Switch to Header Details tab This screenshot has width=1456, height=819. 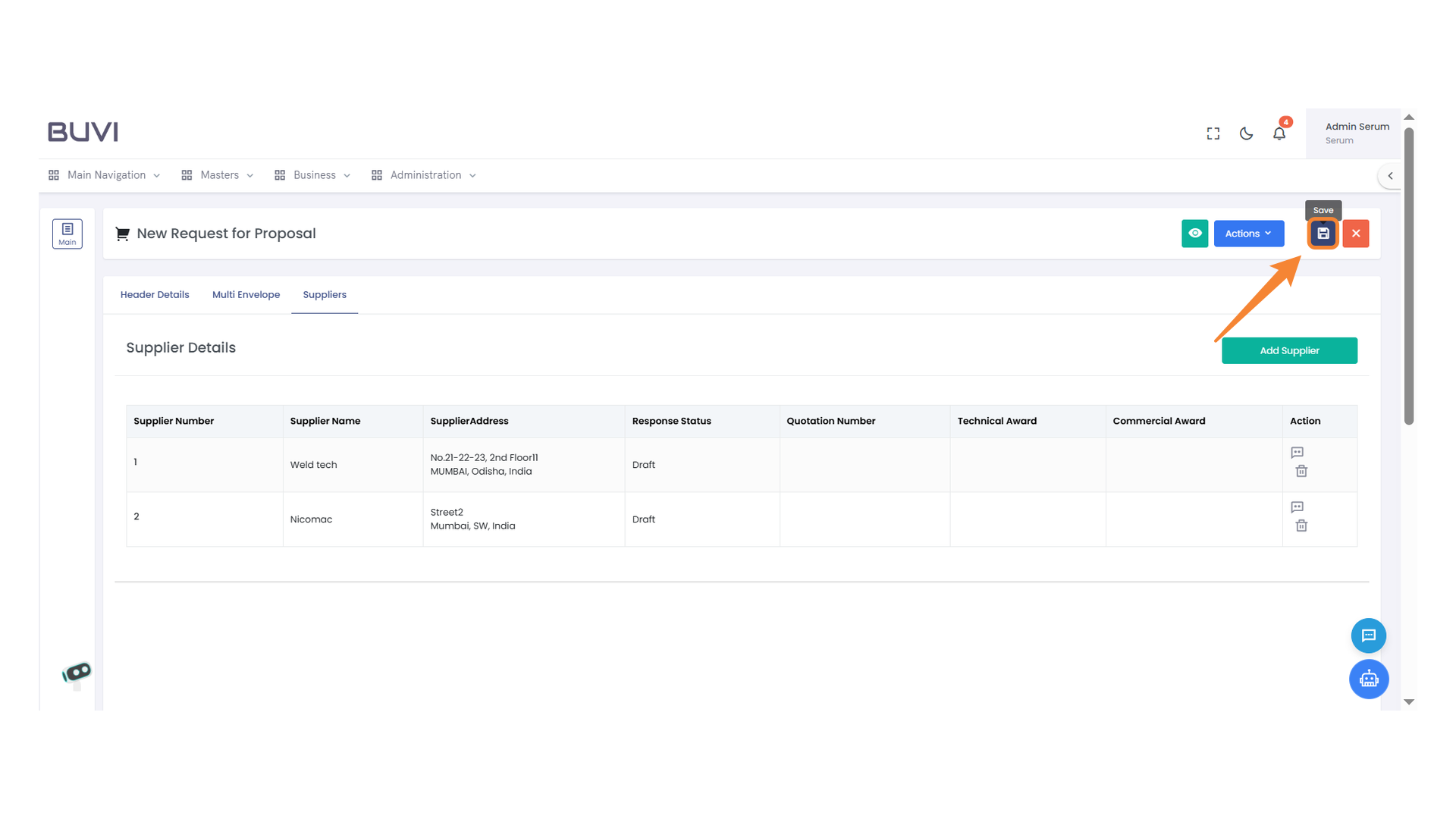pos(155,295)
